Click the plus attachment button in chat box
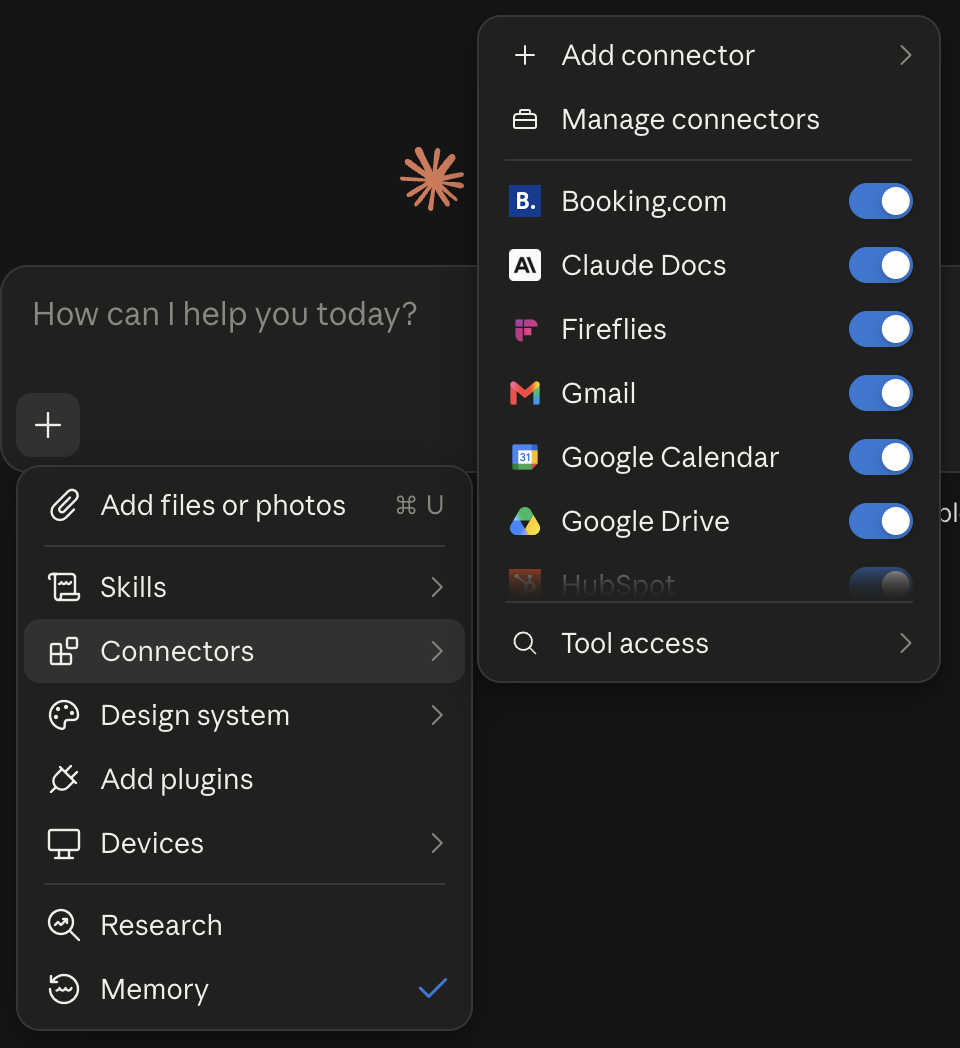The width and height of the screenshot is (960, 1048). click(x=48, y=425)
